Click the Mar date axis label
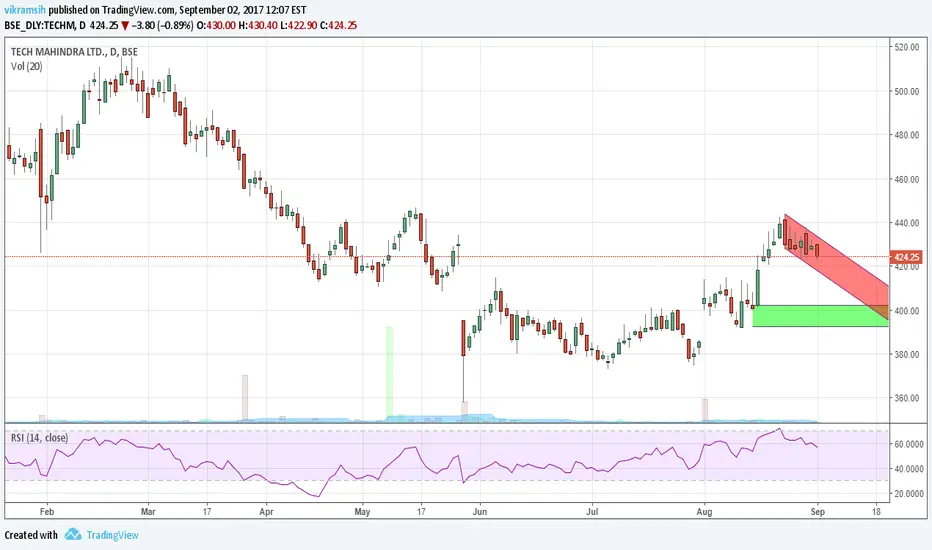 [148, 511]
